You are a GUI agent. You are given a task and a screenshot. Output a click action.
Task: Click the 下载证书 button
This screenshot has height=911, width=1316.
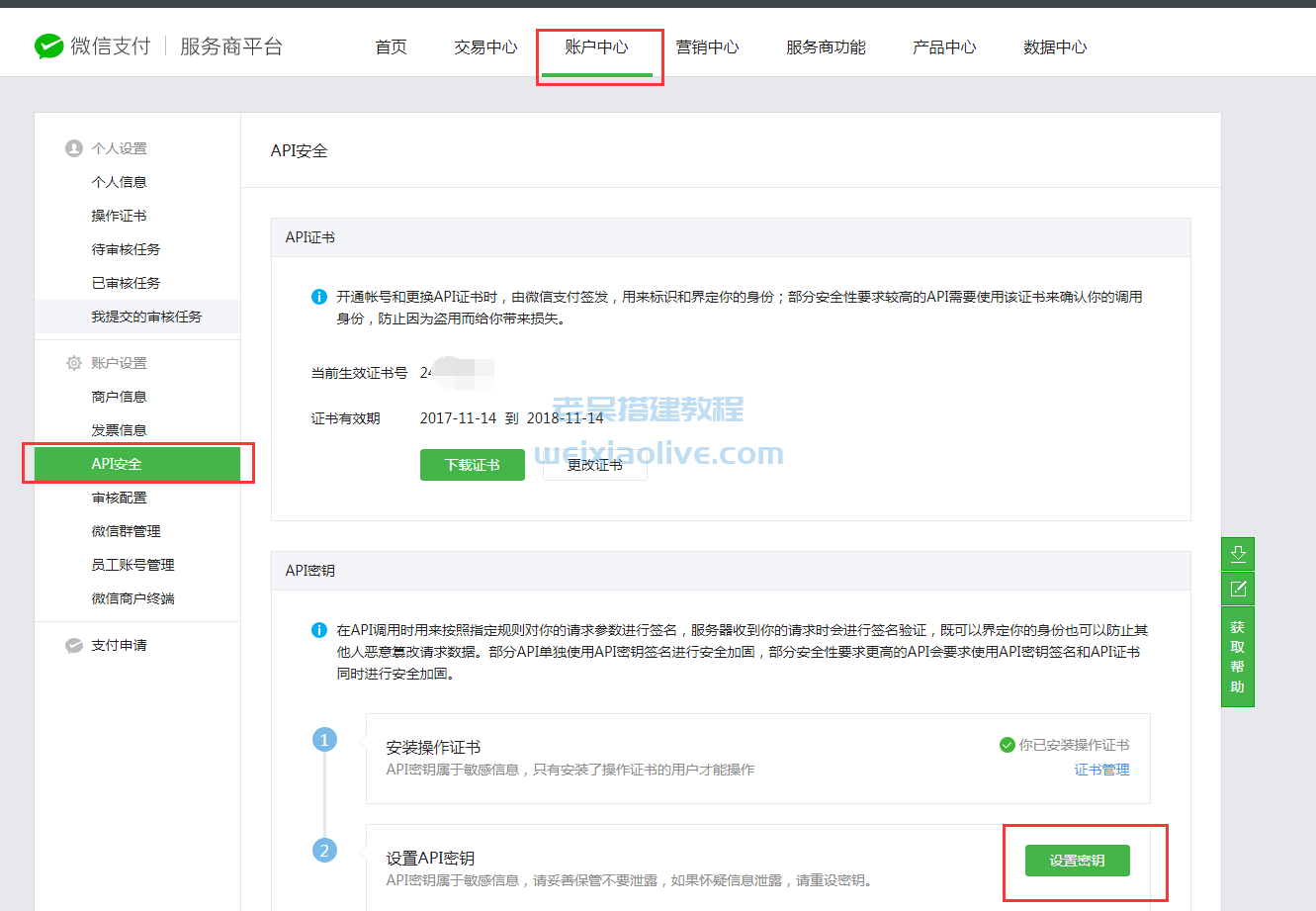(x=472, y=465)
